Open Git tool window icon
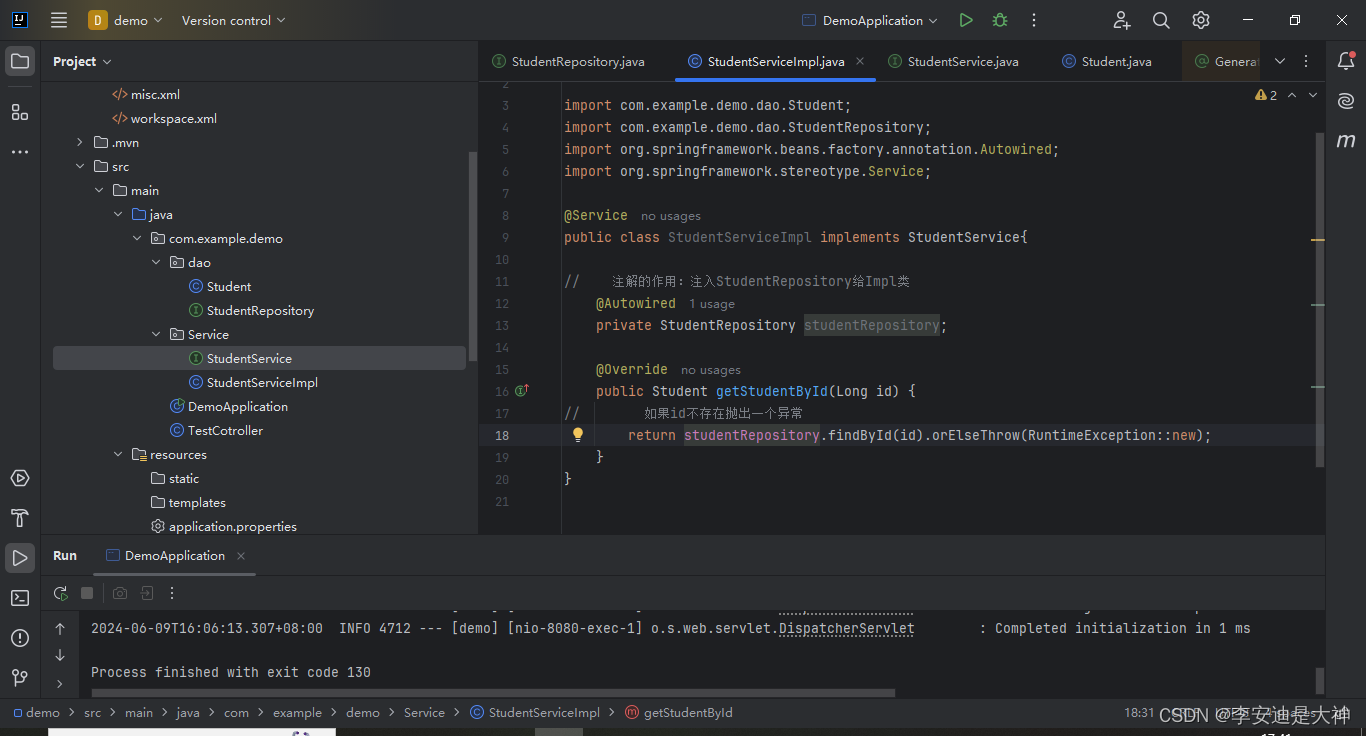 pos(20,678)
